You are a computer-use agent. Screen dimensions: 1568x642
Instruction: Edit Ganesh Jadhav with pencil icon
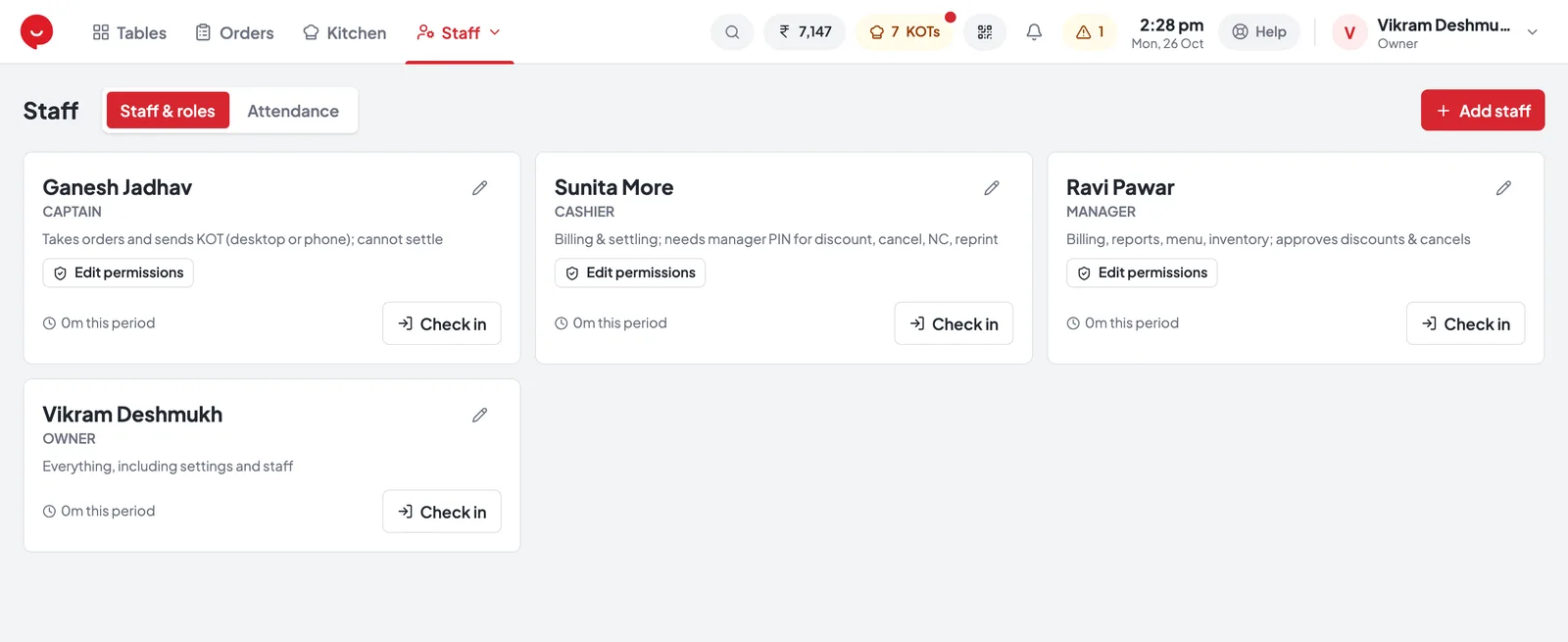click(480, 188)
